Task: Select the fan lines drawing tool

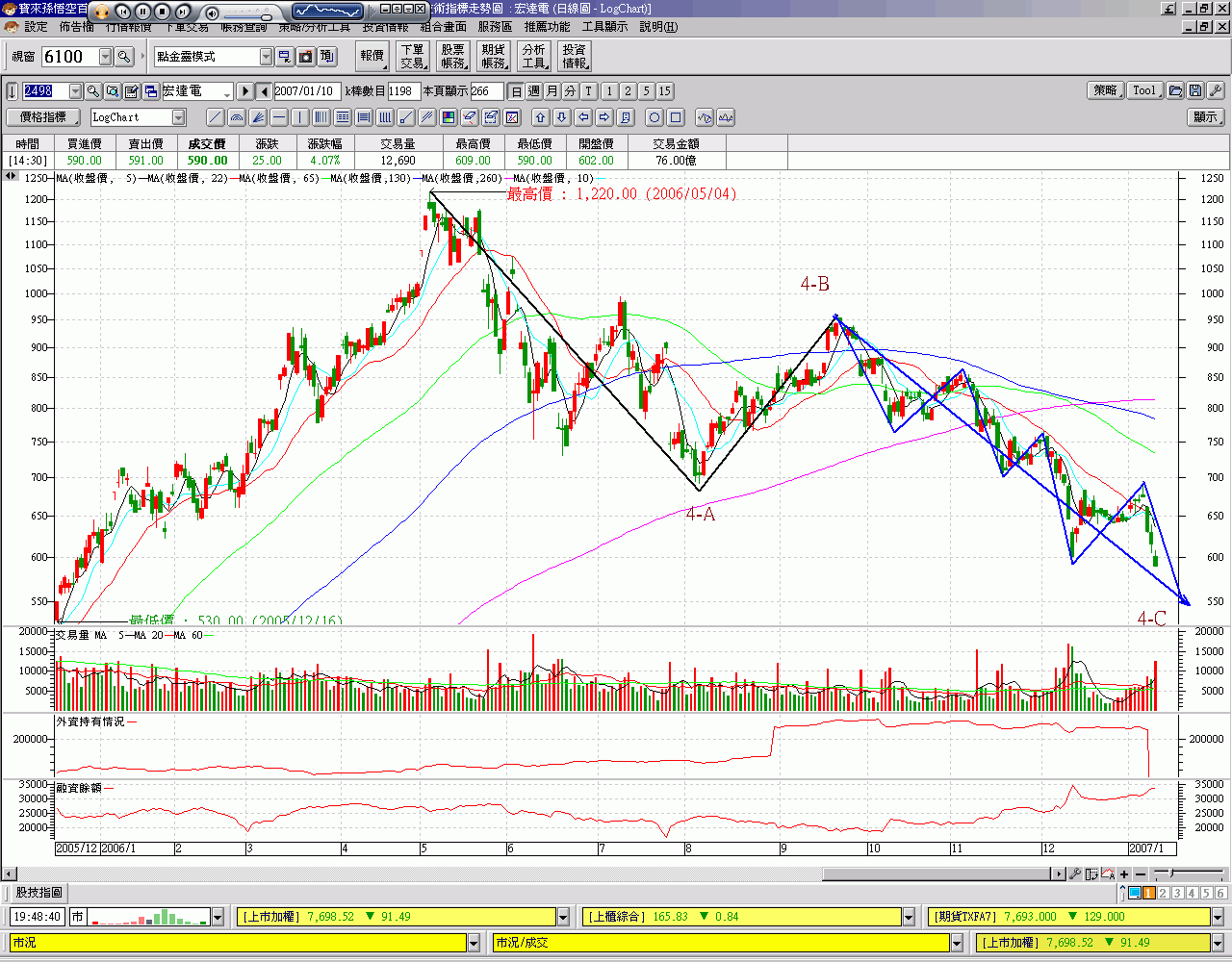Action: [x=258, y=117]
